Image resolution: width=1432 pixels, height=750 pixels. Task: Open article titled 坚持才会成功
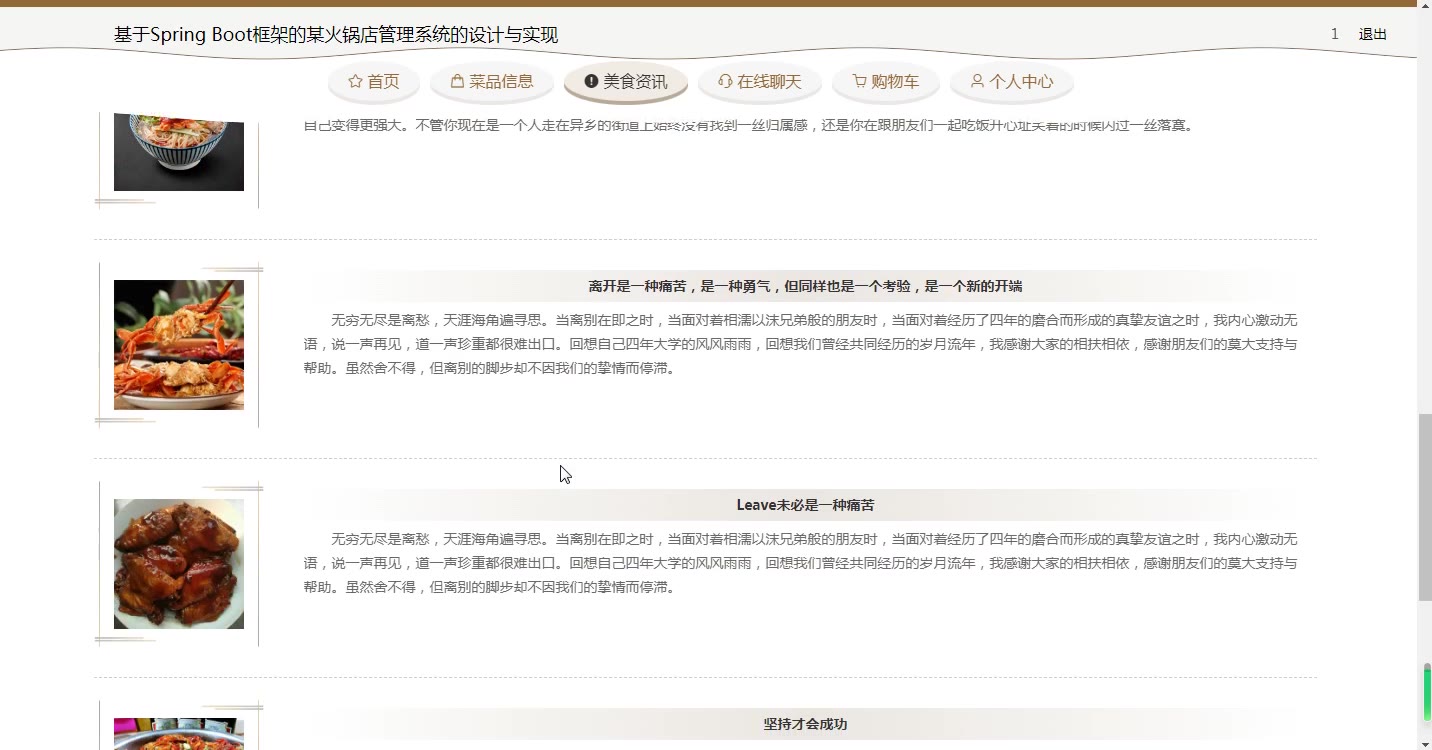pos(805,724)
